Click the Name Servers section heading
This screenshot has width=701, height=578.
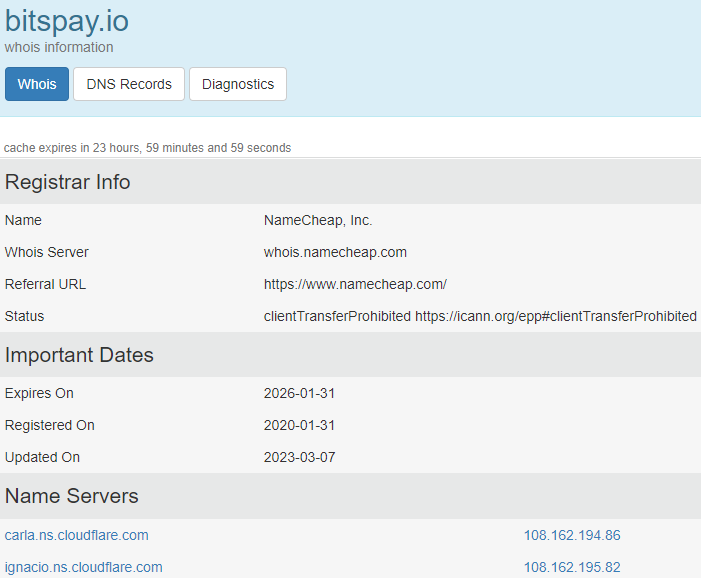[x=72, y=496]
